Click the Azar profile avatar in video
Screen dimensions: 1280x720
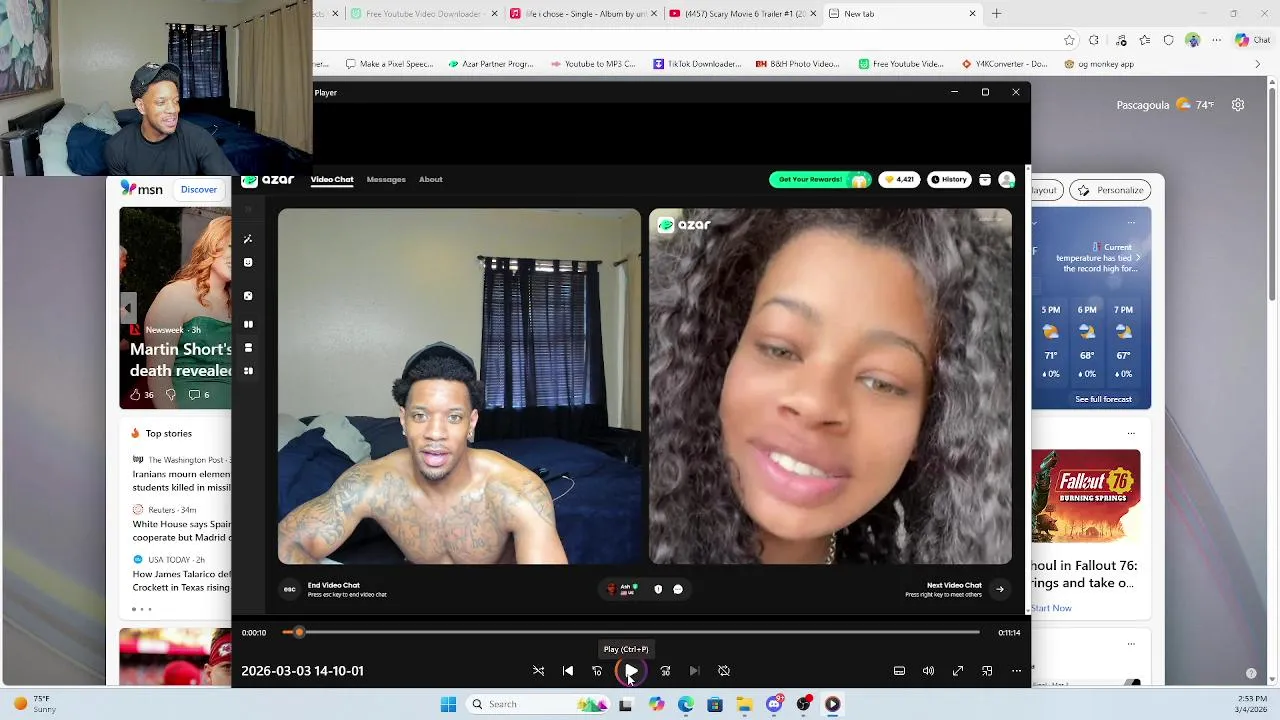click(1007, 180)
